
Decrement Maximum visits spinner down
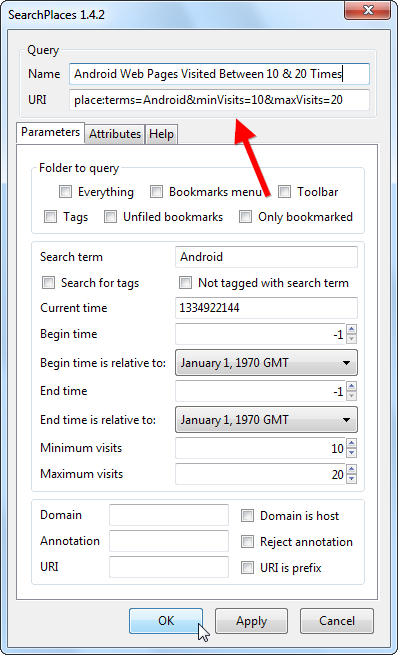(x=352, y=479)
